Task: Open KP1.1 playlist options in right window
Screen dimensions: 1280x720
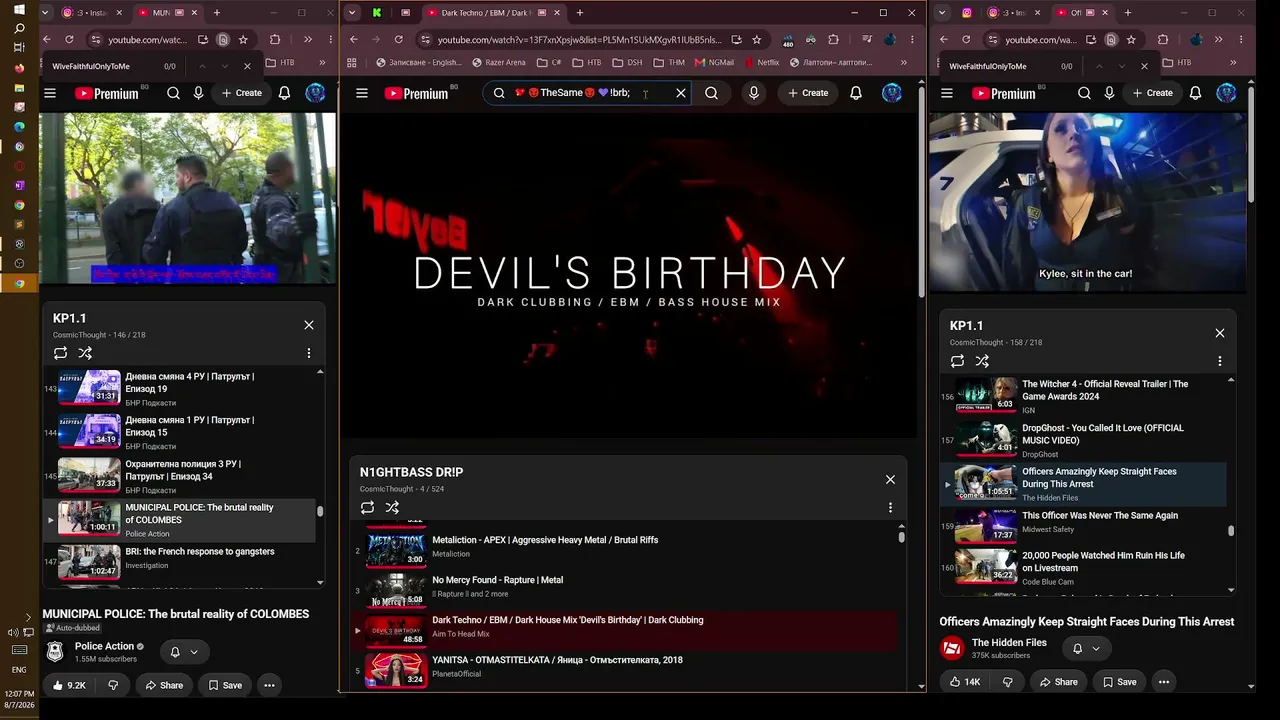Action: coord(1220,361)
